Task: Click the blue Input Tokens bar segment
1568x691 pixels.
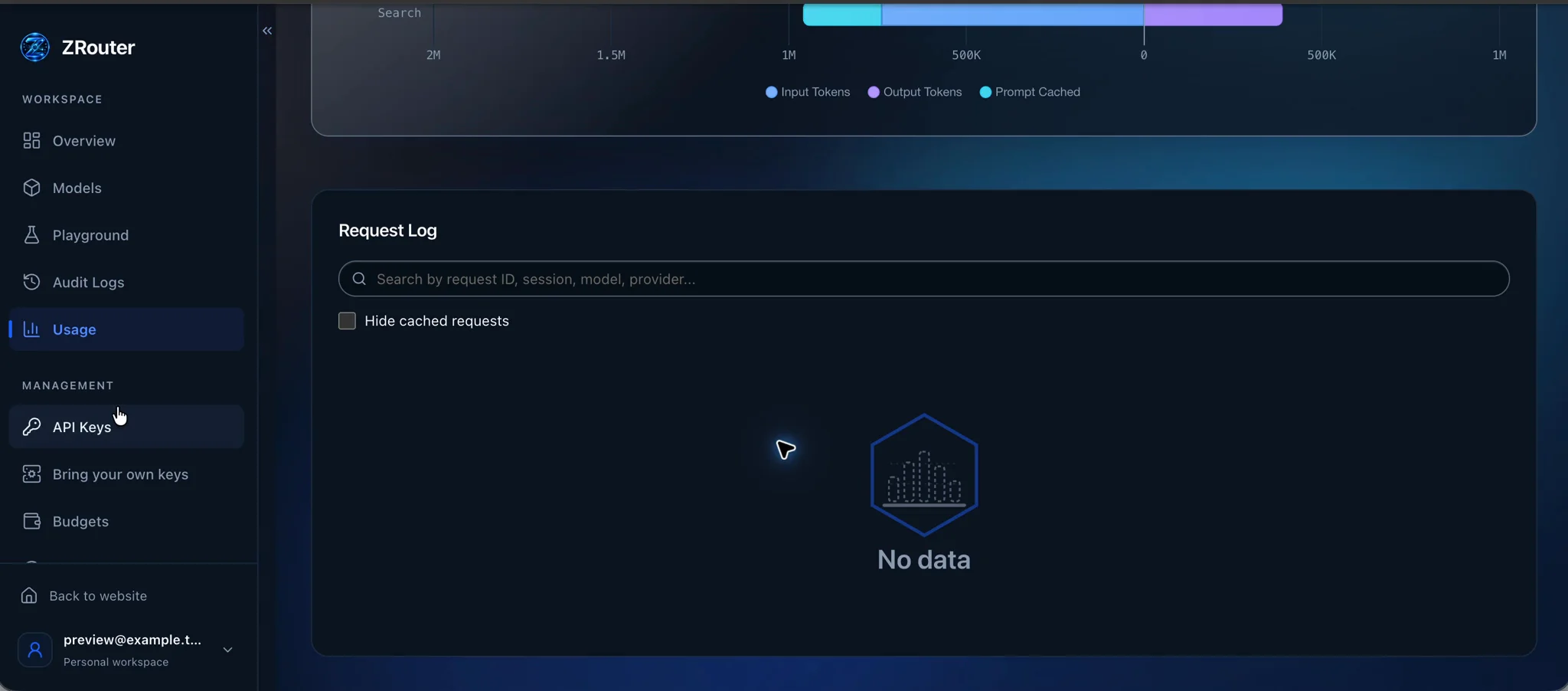Action: pyautogui.click(x=1013, y=15)
